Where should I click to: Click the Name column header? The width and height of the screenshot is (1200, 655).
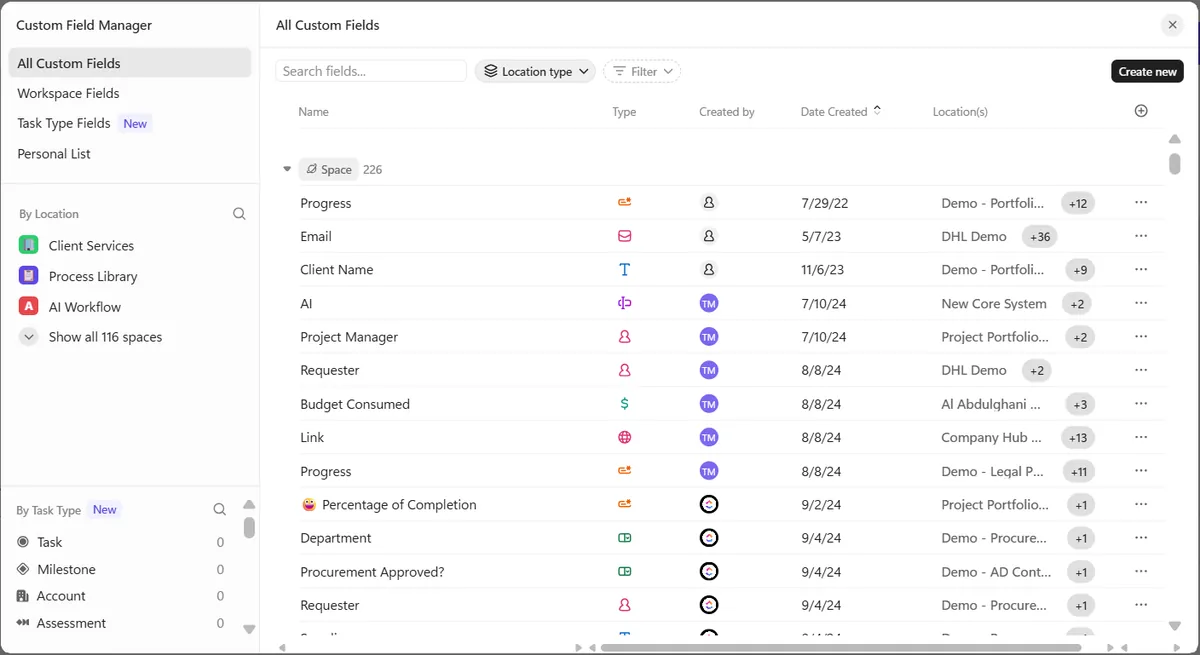point(313,112)
